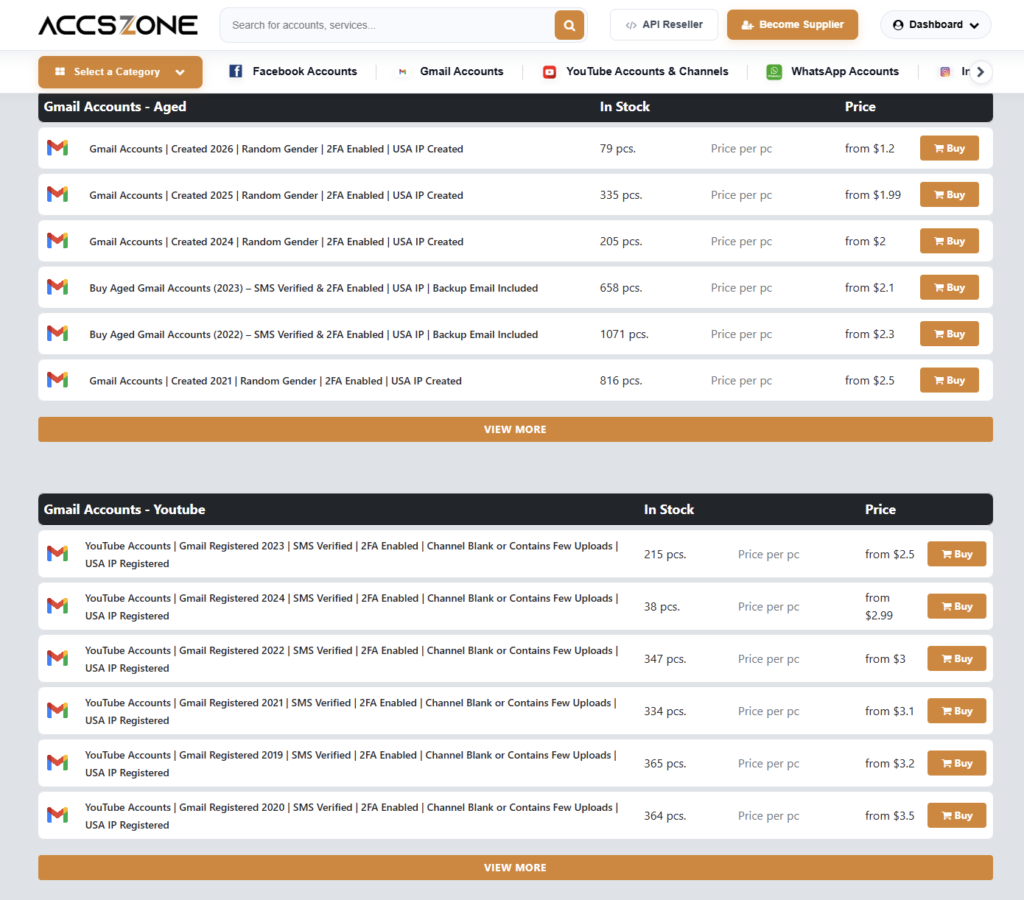The image size is (1024, 900).
Task: Open Buy Aged Gmail Accounts (2022) title
Action: (x=313, y=334)
